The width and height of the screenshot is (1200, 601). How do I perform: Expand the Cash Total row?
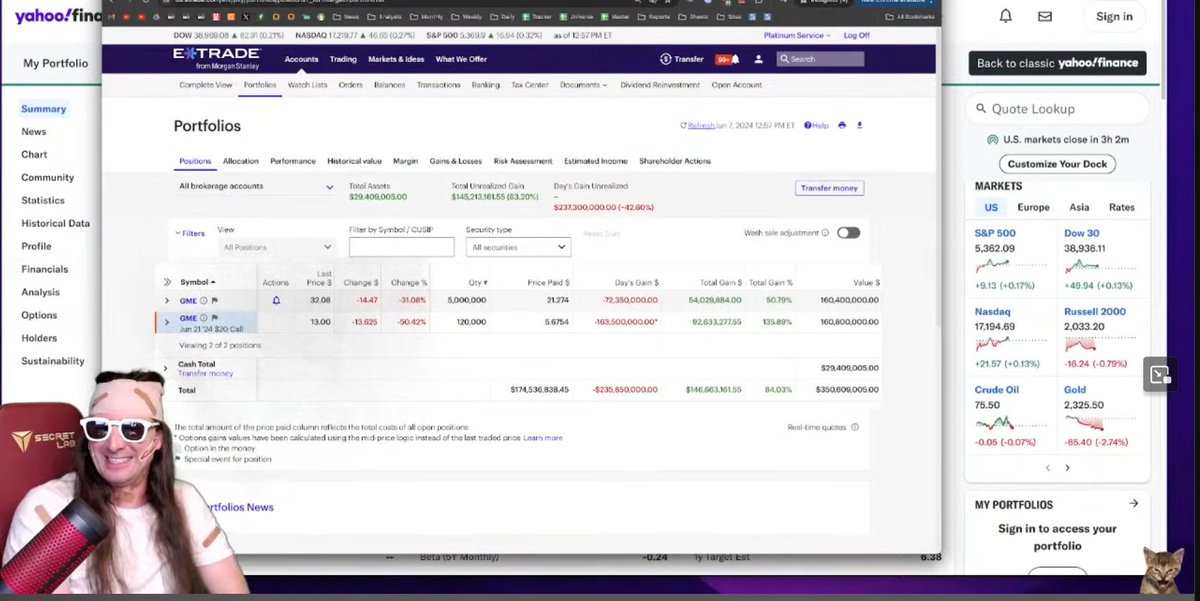click(x=167, y=368)
